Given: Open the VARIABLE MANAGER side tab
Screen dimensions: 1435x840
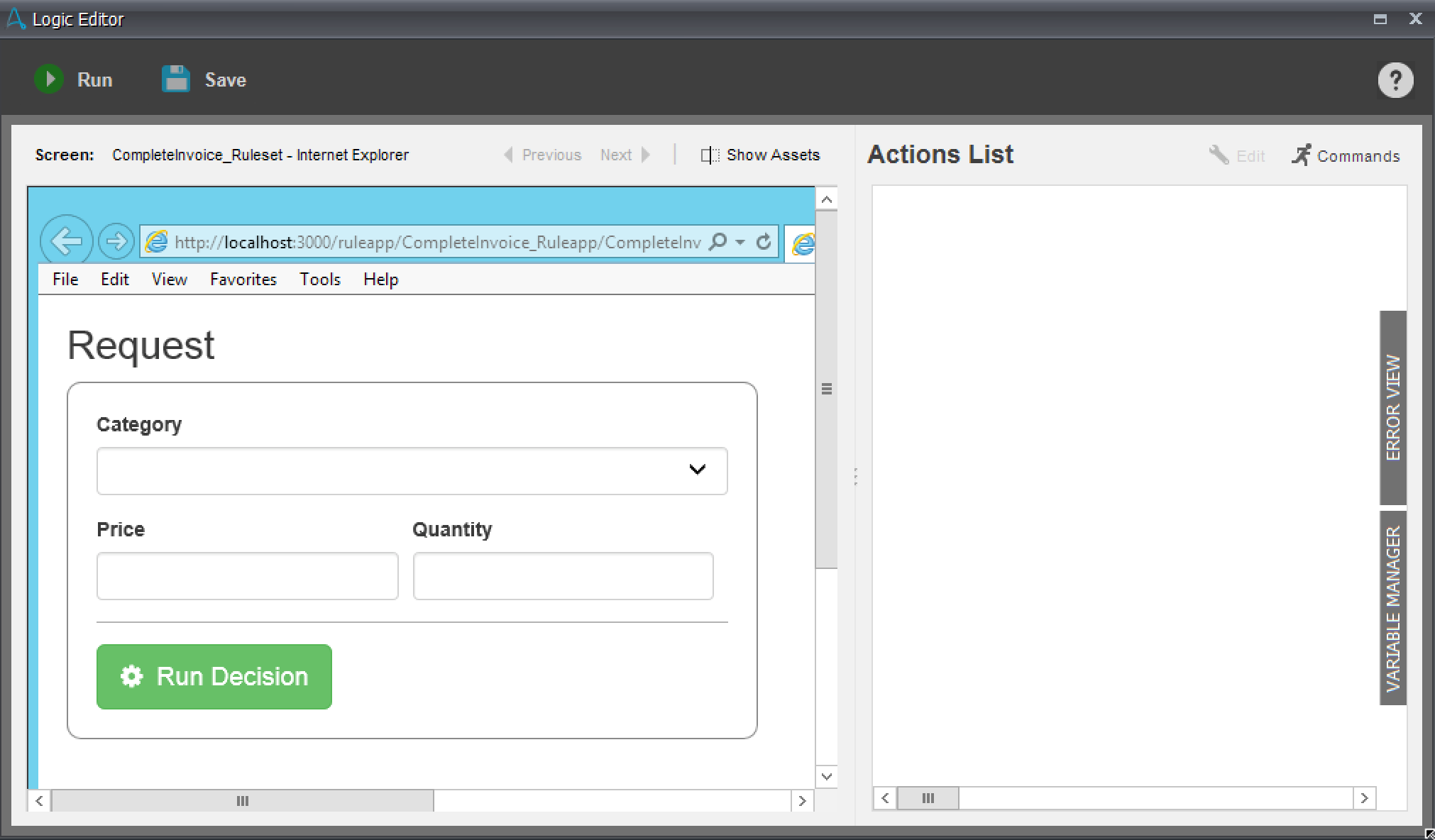Looking at the screenshot, I should click(1392, 608).
